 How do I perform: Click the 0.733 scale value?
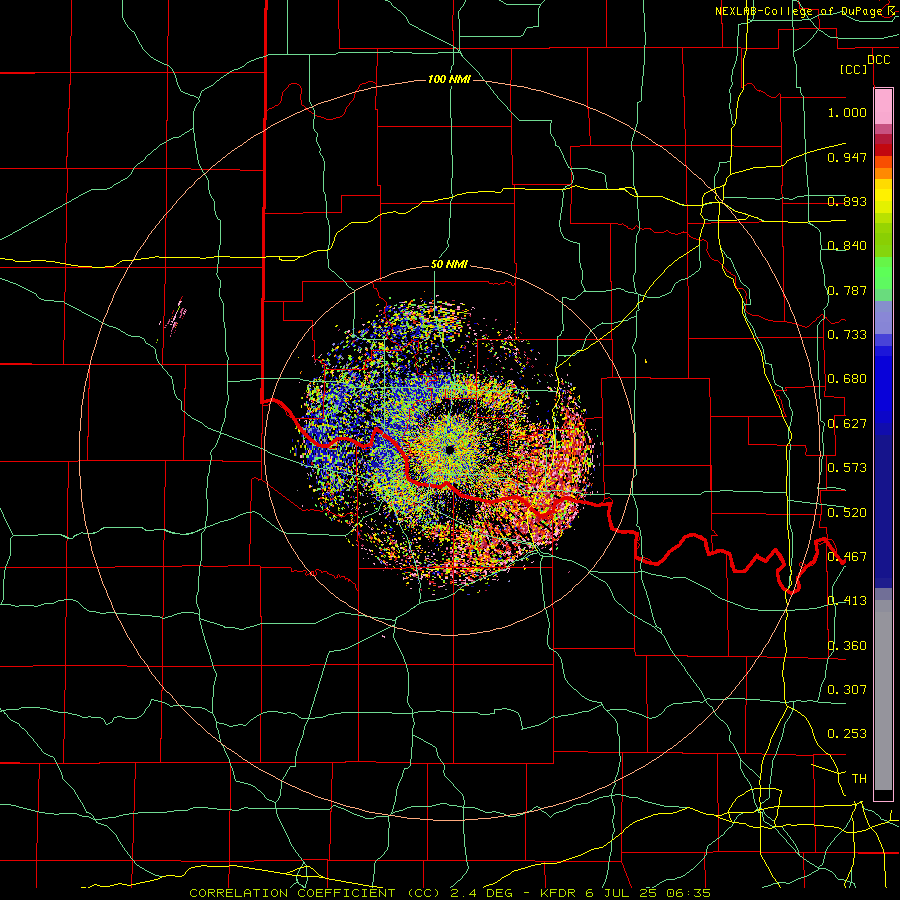847,335
